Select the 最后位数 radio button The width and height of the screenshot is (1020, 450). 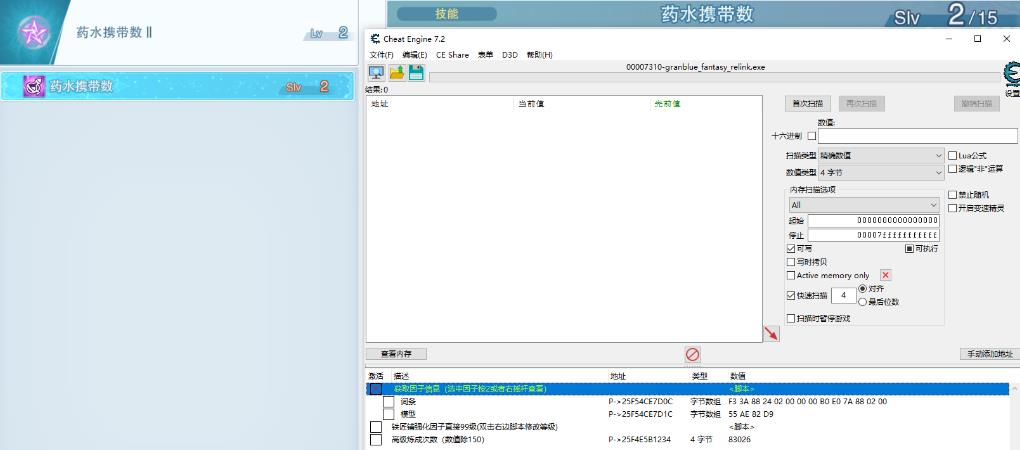(863, 302)
